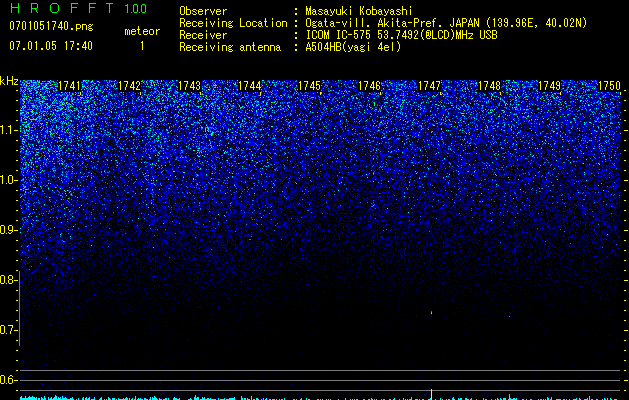
Task: Click the 'meteor' count label
Action: coord(142,31)
